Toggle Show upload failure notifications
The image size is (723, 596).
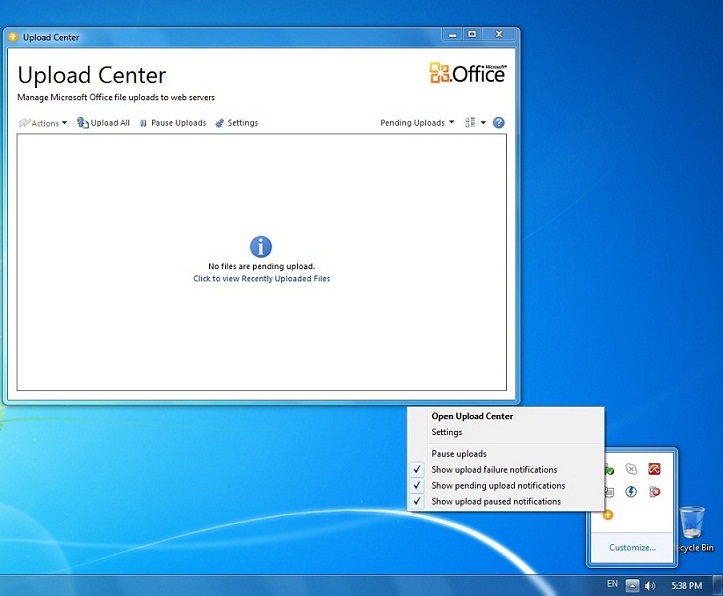[494, 469]
